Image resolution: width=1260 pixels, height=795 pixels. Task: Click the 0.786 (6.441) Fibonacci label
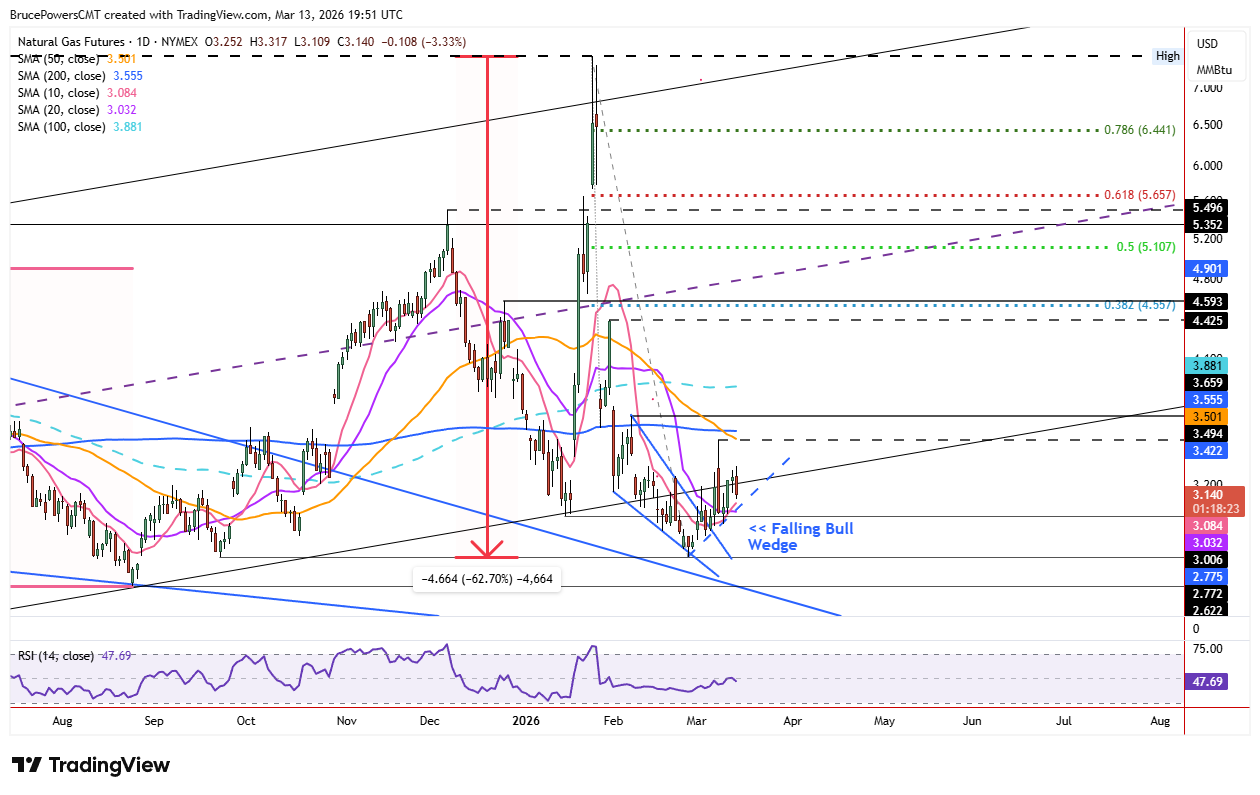(x=1139, y=130)
